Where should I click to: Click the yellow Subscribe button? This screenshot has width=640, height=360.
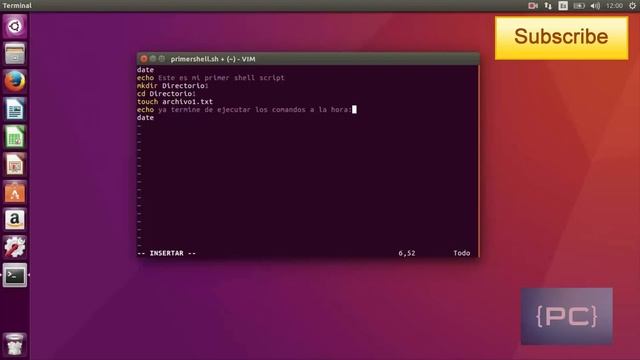click(561, 38)
